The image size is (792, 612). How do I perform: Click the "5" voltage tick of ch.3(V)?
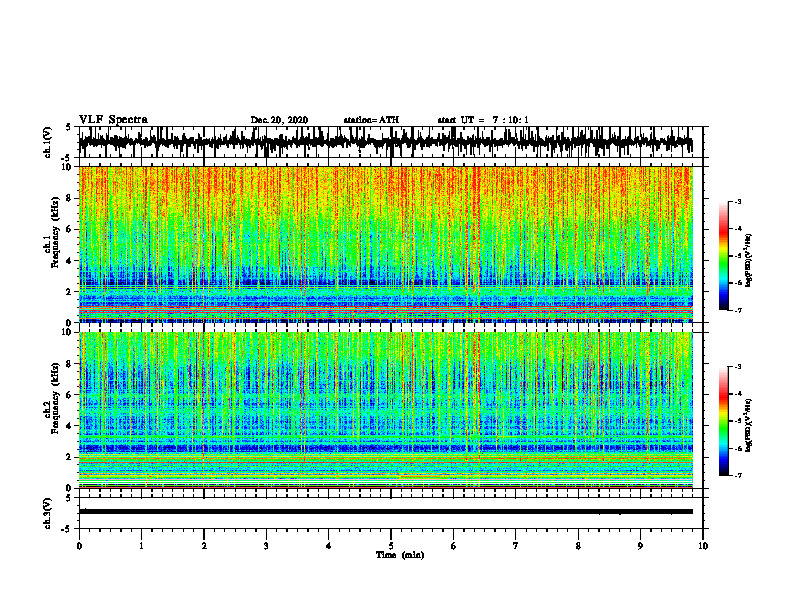pos(68,498)
